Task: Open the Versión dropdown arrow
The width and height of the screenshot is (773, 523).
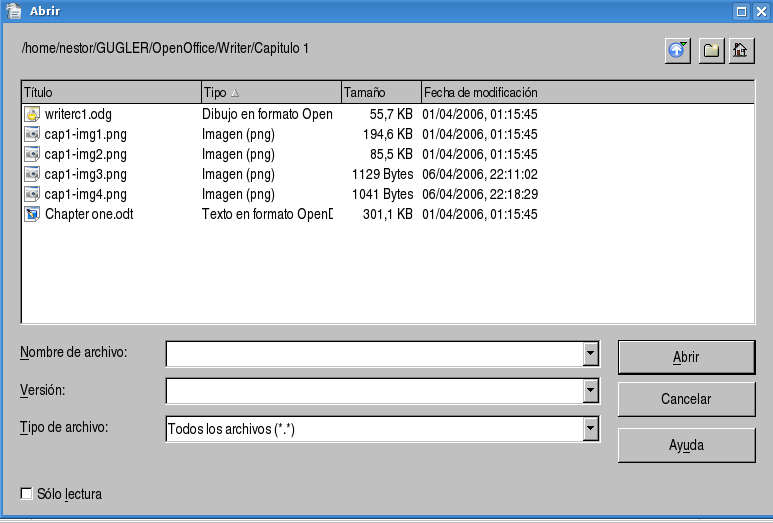Action: (x=591, y=390)
